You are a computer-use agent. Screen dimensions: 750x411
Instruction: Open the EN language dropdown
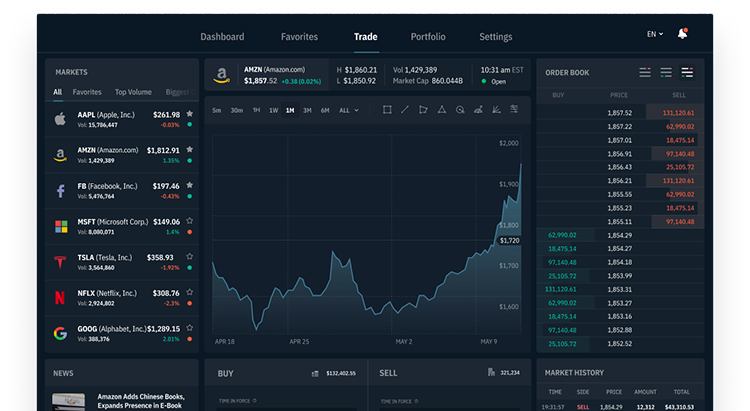coord(655,34)
